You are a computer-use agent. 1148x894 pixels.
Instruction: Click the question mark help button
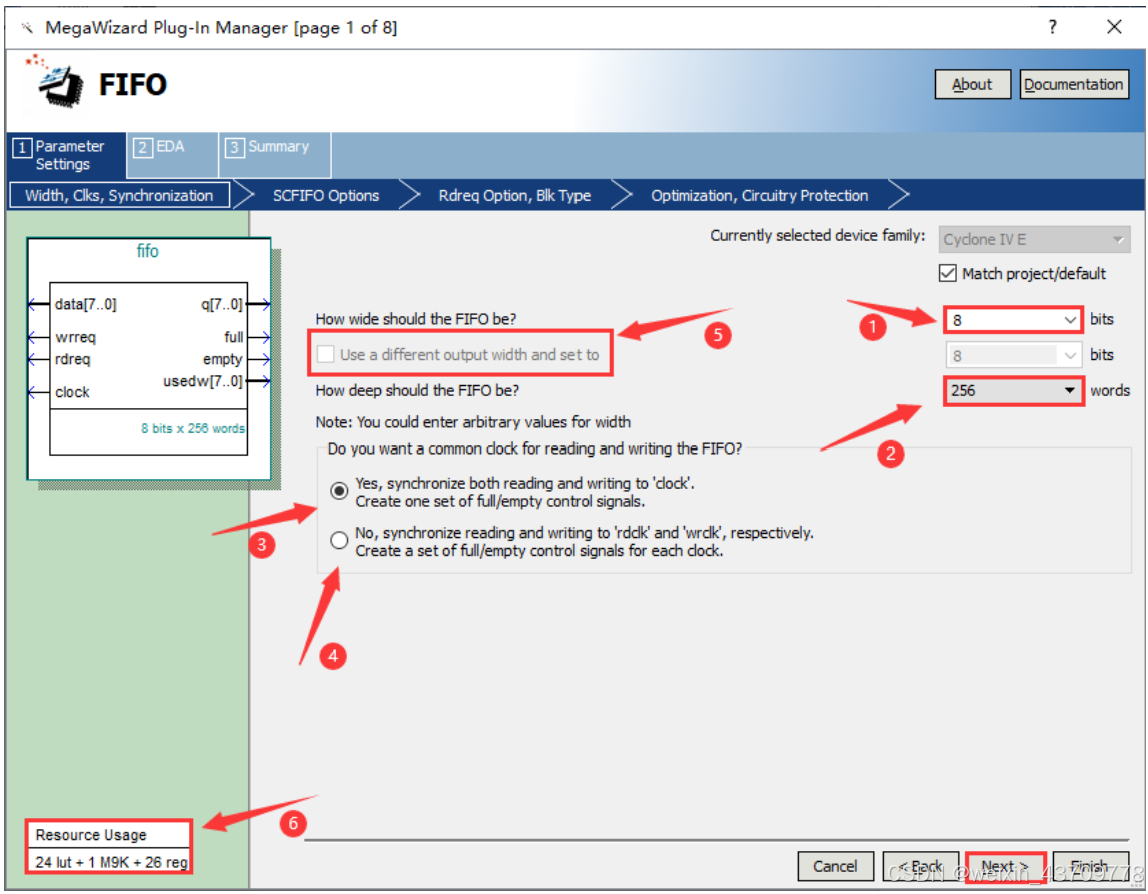tap(1052, 27)
